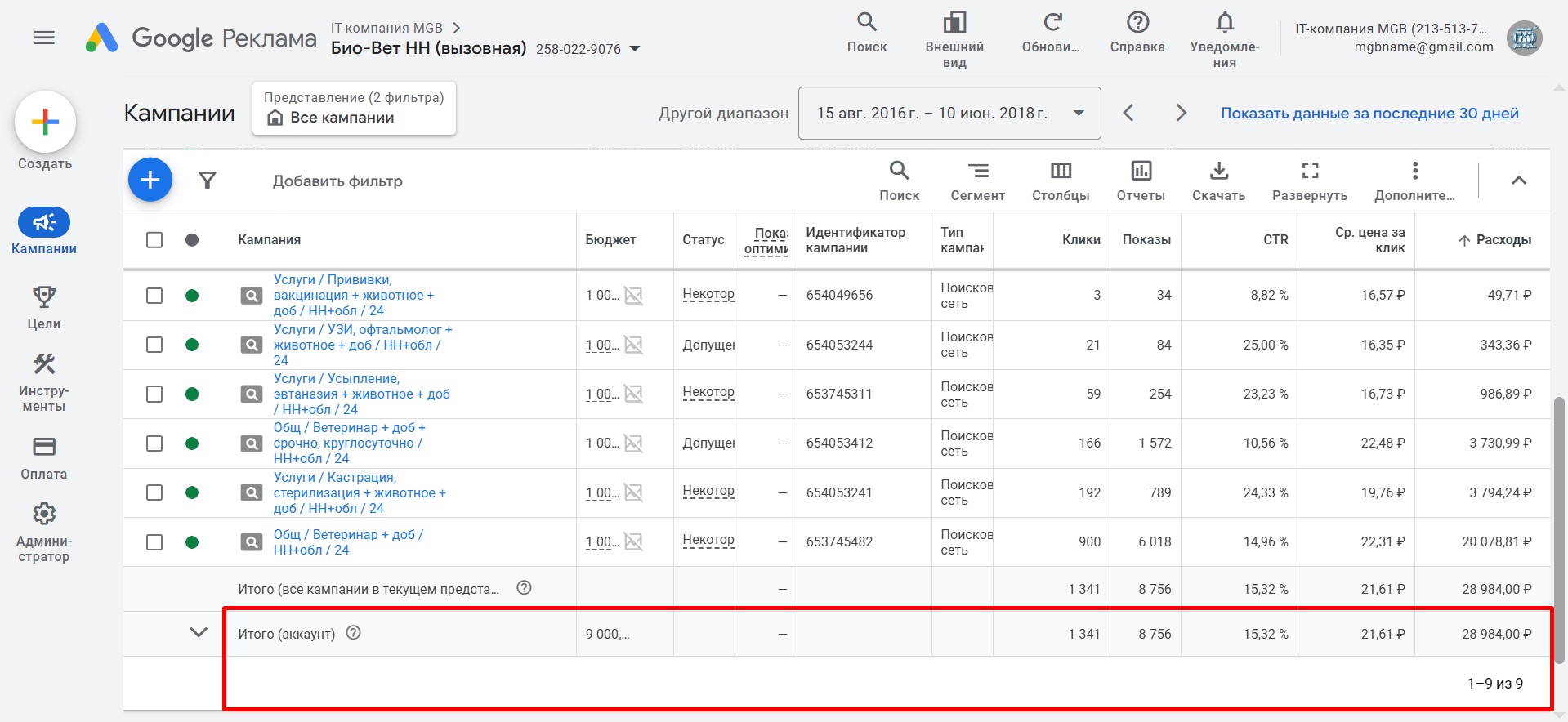Sort by the Бюджет column header
The image size is (1568, 722).
click(x=610, y=240)
